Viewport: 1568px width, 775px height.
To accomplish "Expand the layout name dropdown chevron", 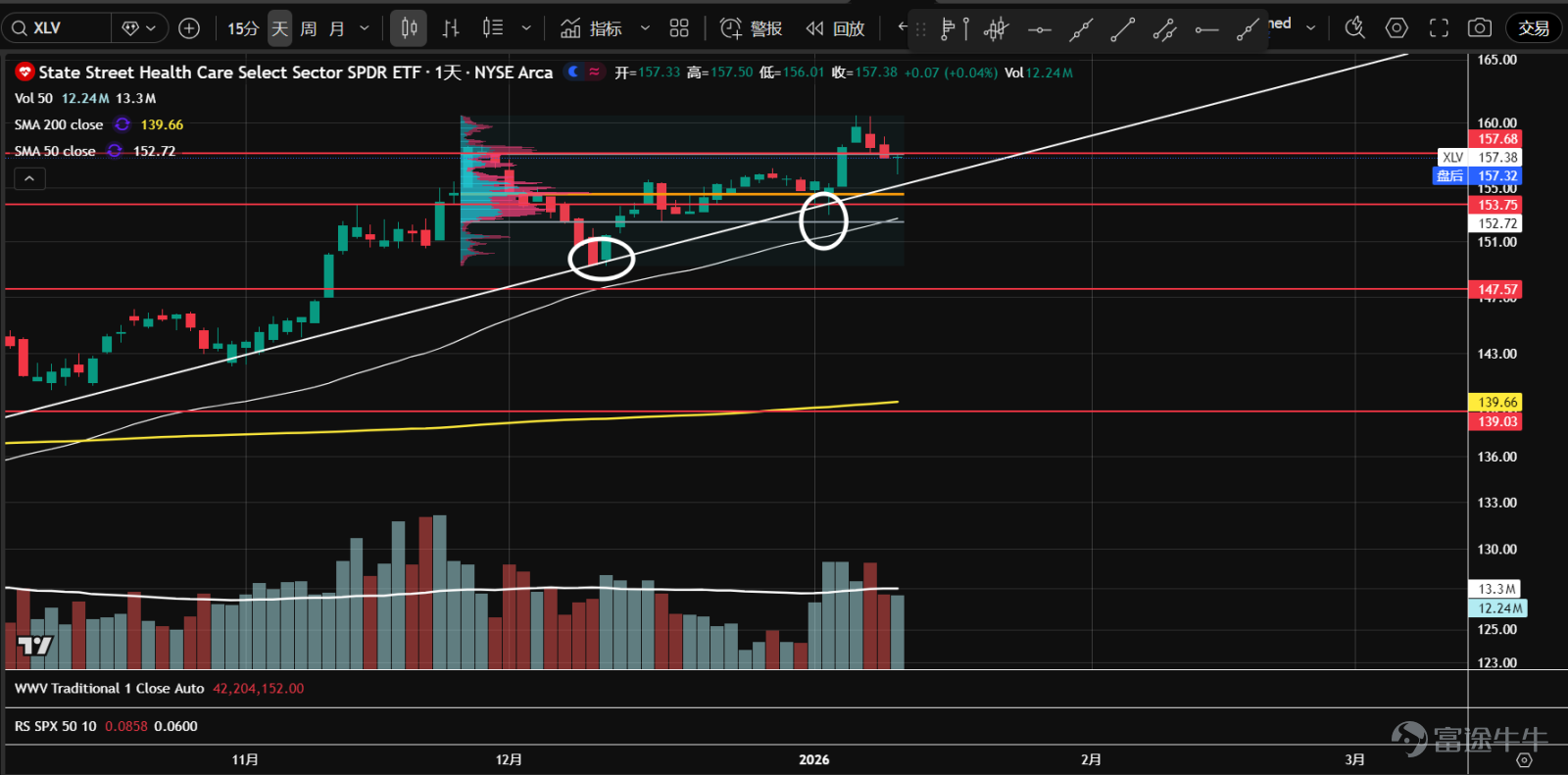I will (1311, 27).
